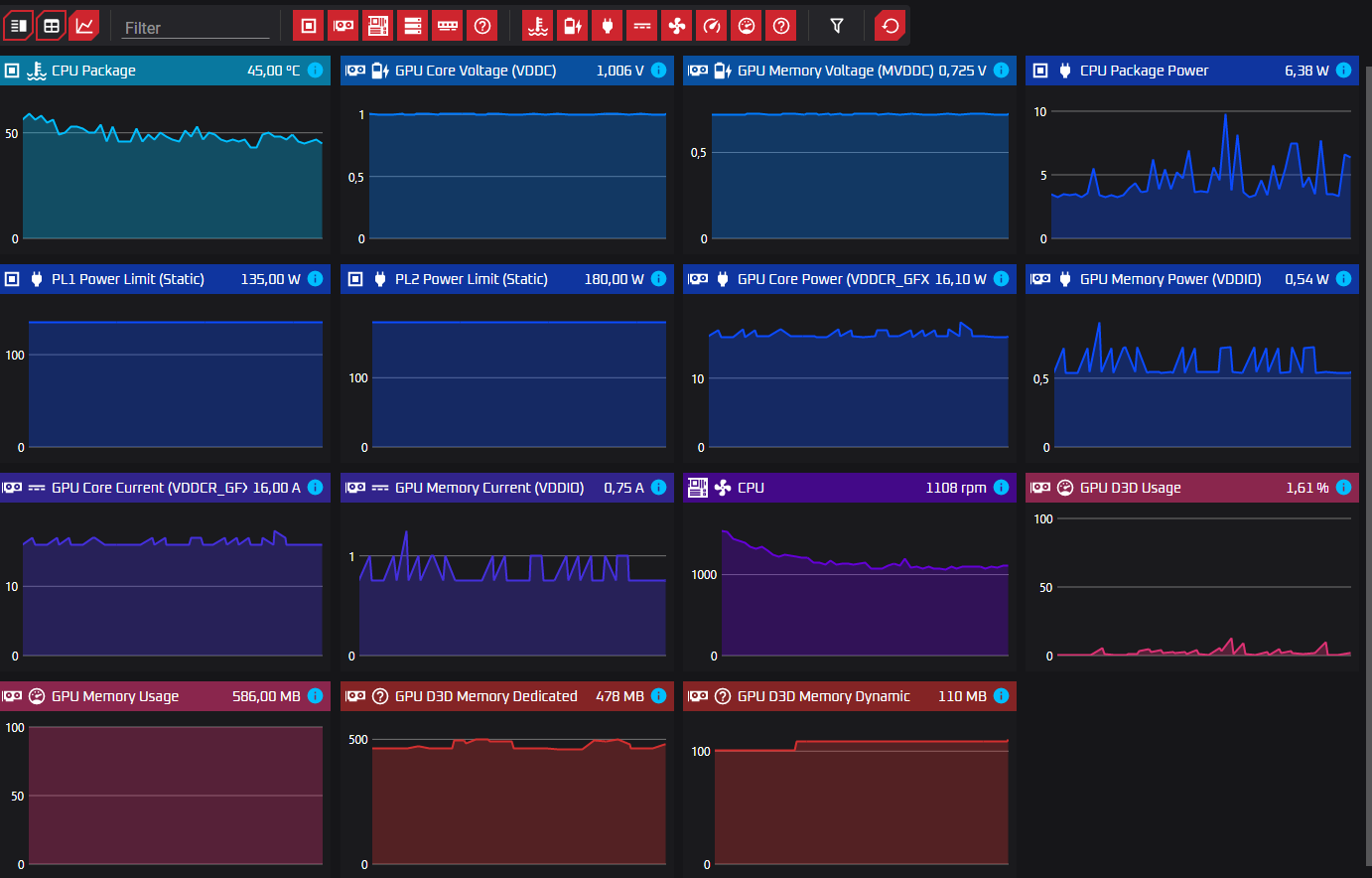Toggle unknown hardware type filter
This screenshot has width=1372, height=878.
[481, 26]
